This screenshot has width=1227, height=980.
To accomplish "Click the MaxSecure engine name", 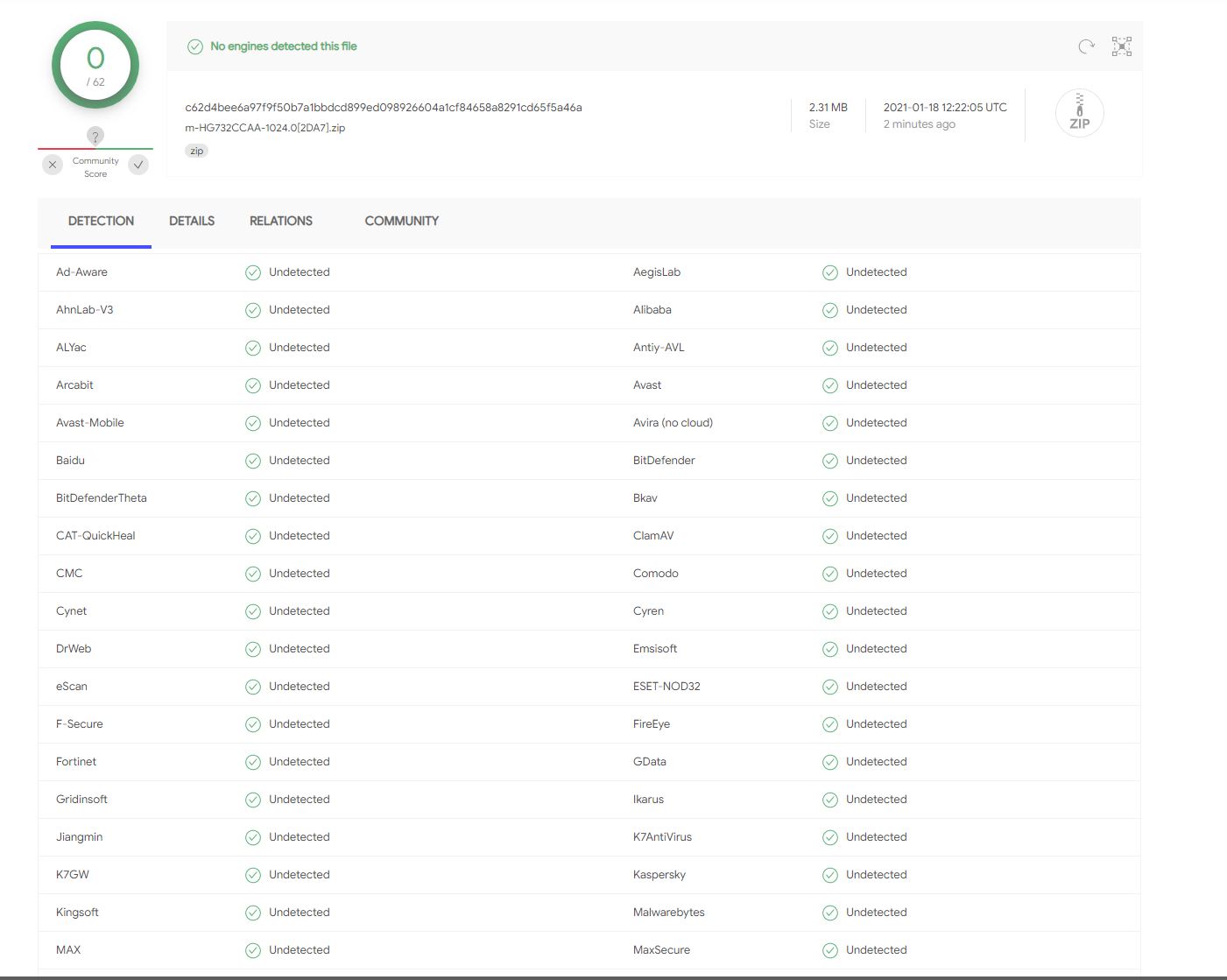I will pyautogui.click(x=661, y=950).
